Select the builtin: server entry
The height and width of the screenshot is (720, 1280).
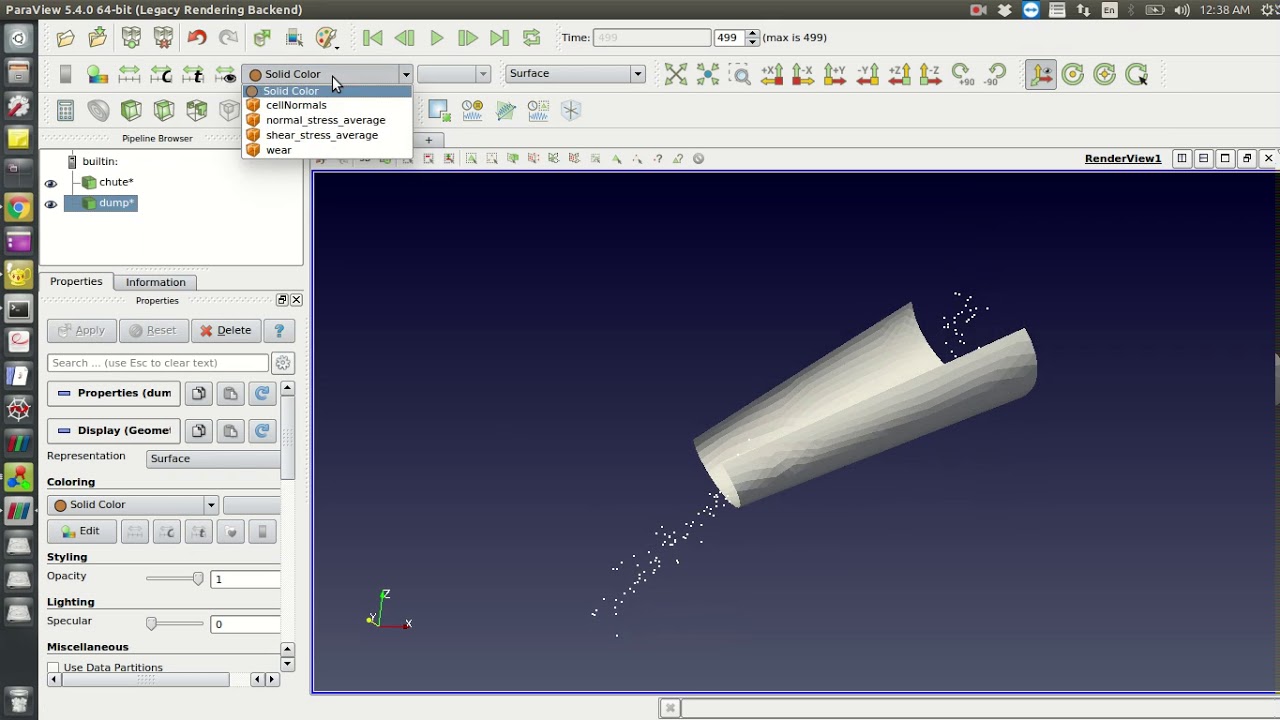click(99, 161)
